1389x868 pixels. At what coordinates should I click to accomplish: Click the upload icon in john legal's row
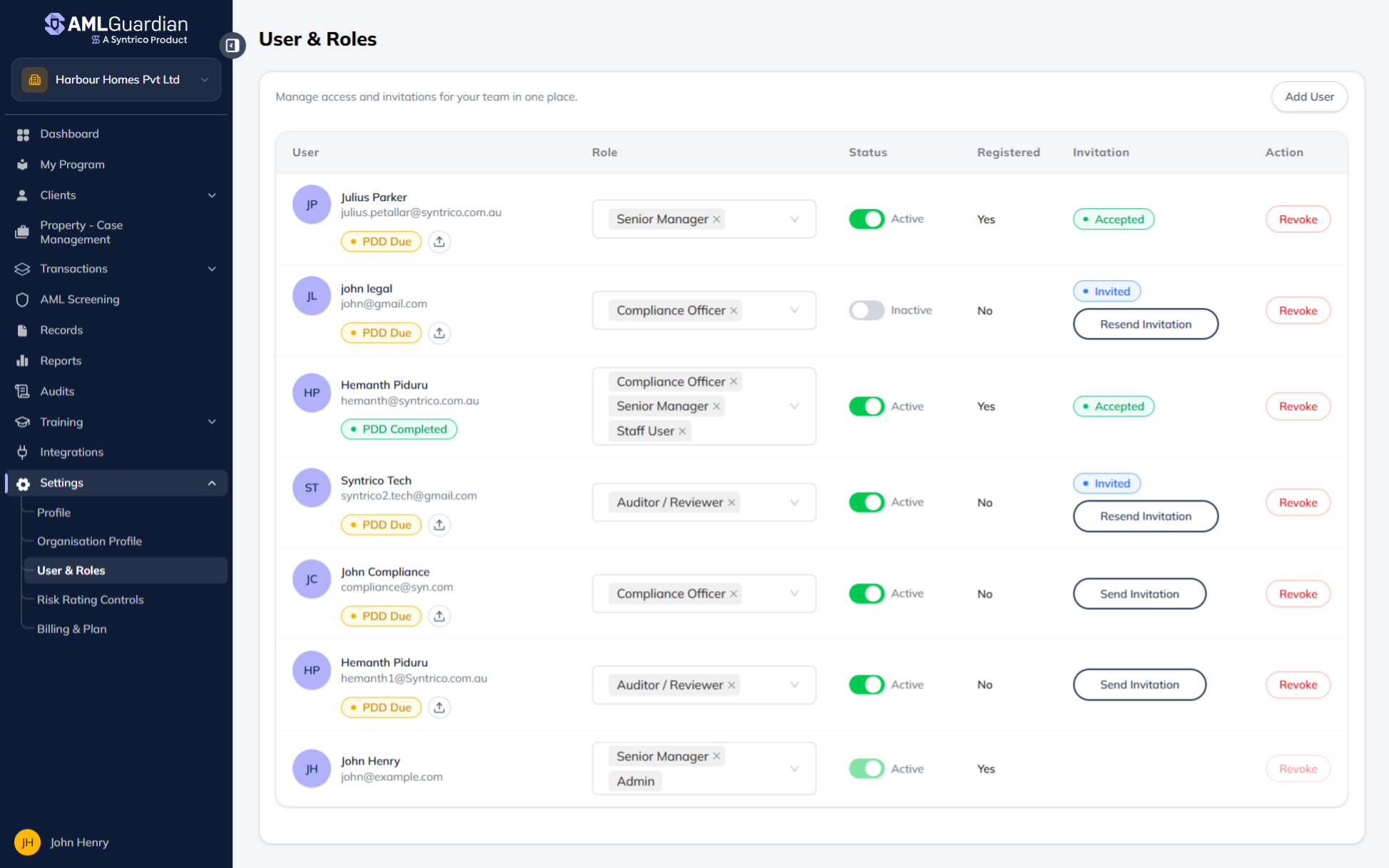pos(439,333)
